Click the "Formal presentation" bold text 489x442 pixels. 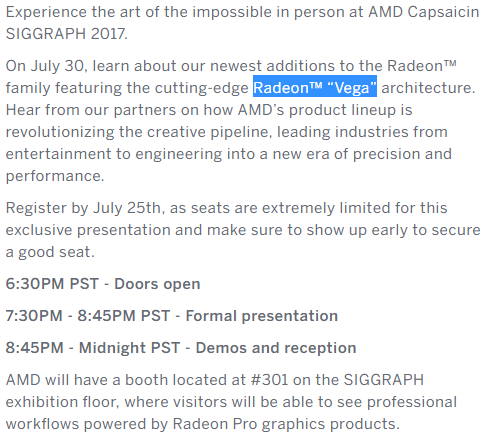(x=262, y=316)
